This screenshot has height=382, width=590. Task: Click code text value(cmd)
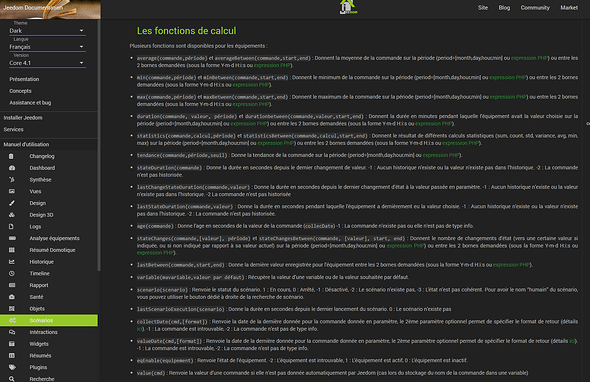(151, 373)
